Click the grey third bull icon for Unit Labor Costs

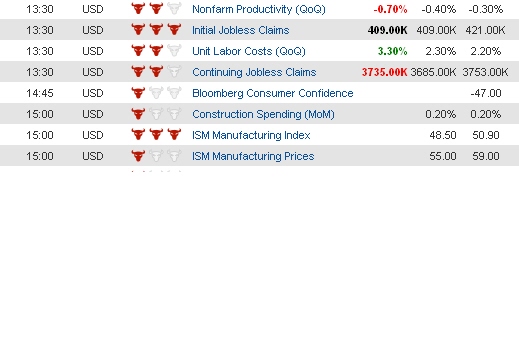174,50
